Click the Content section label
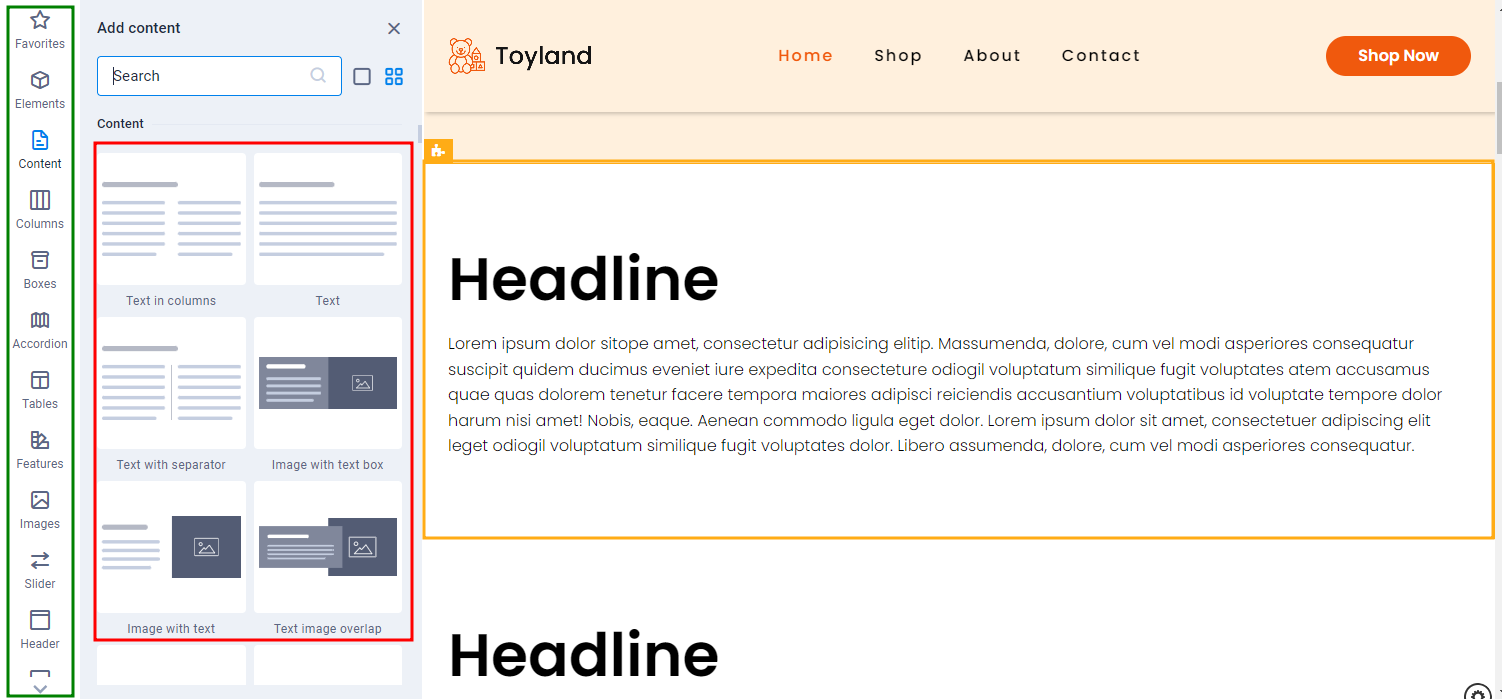The image size is (1502, 699). (120, 124)
